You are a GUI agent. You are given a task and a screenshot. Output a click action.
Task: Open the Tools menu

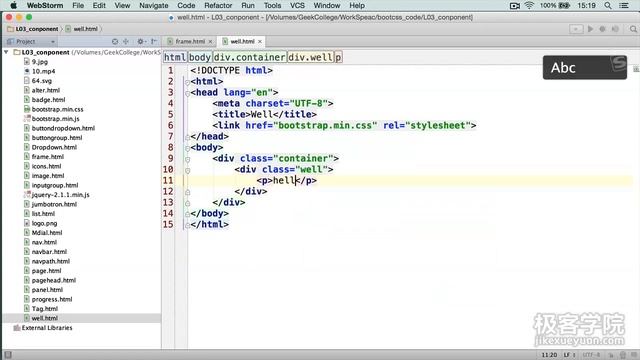[x=272, y=5]
